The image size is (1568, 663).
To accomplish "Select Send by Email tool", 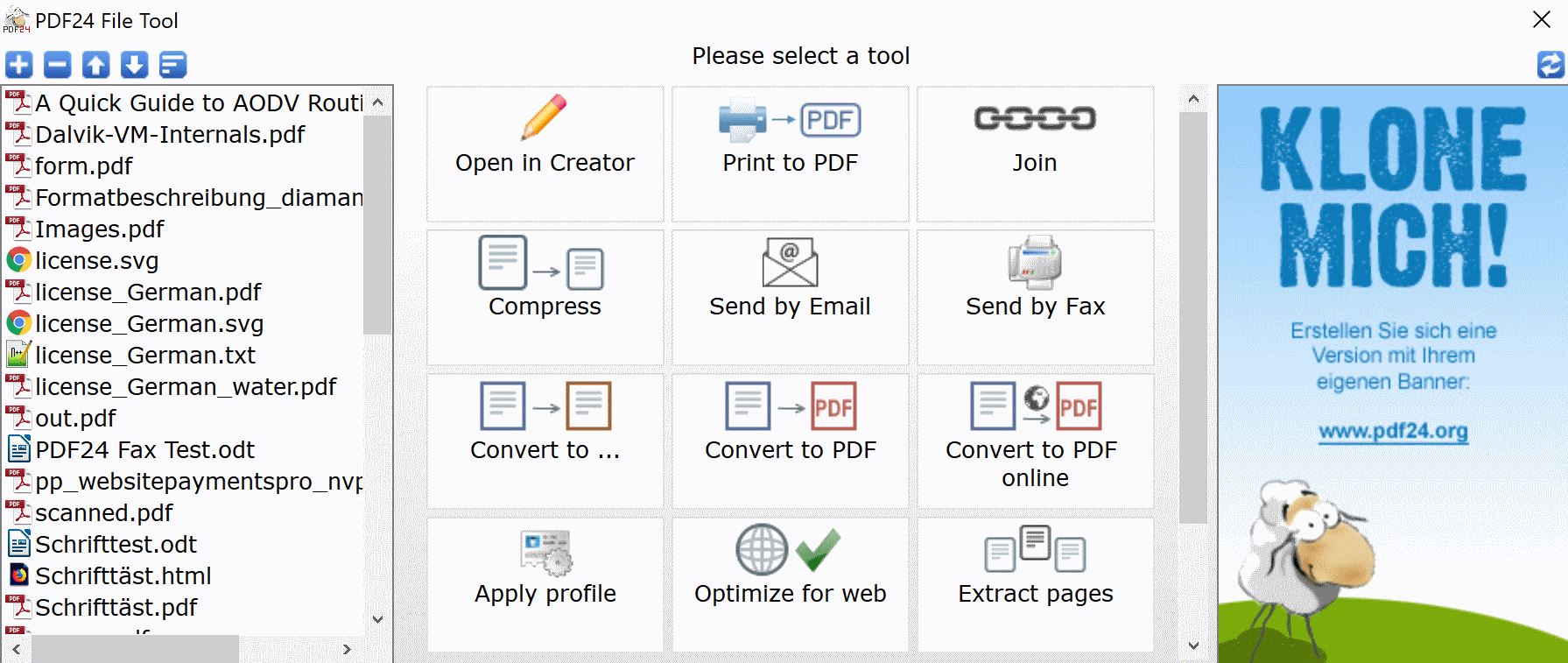I will 791,297.
